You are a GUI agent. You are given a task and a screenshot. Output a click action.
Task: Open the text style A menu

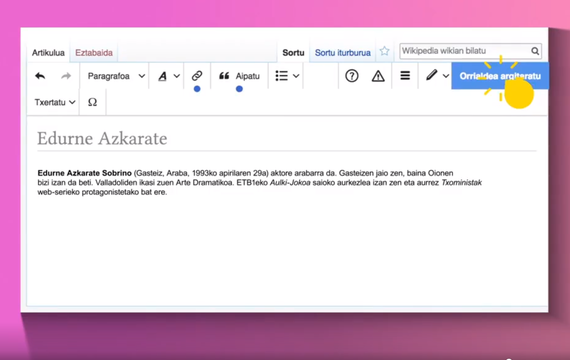pos(169,76)
